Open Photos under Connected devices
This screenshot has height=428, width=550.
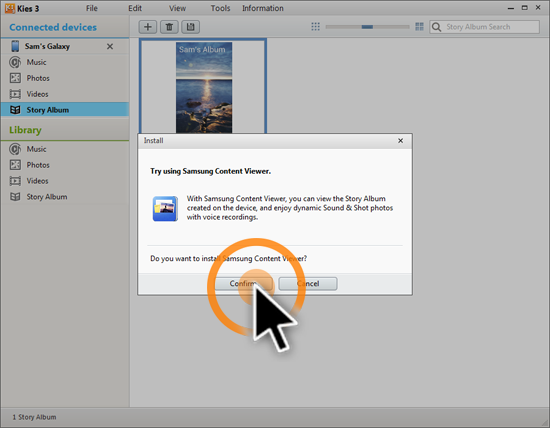[65, 78]
